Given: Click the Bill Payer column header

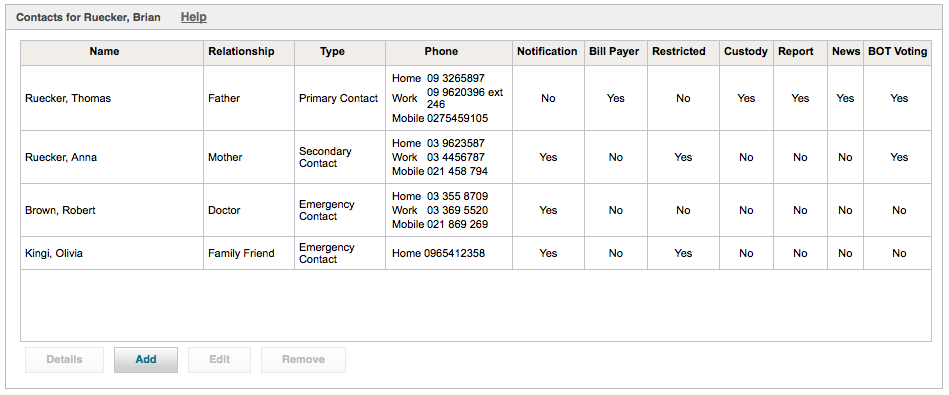Looking at the screenshot, I should pos(616,53).
